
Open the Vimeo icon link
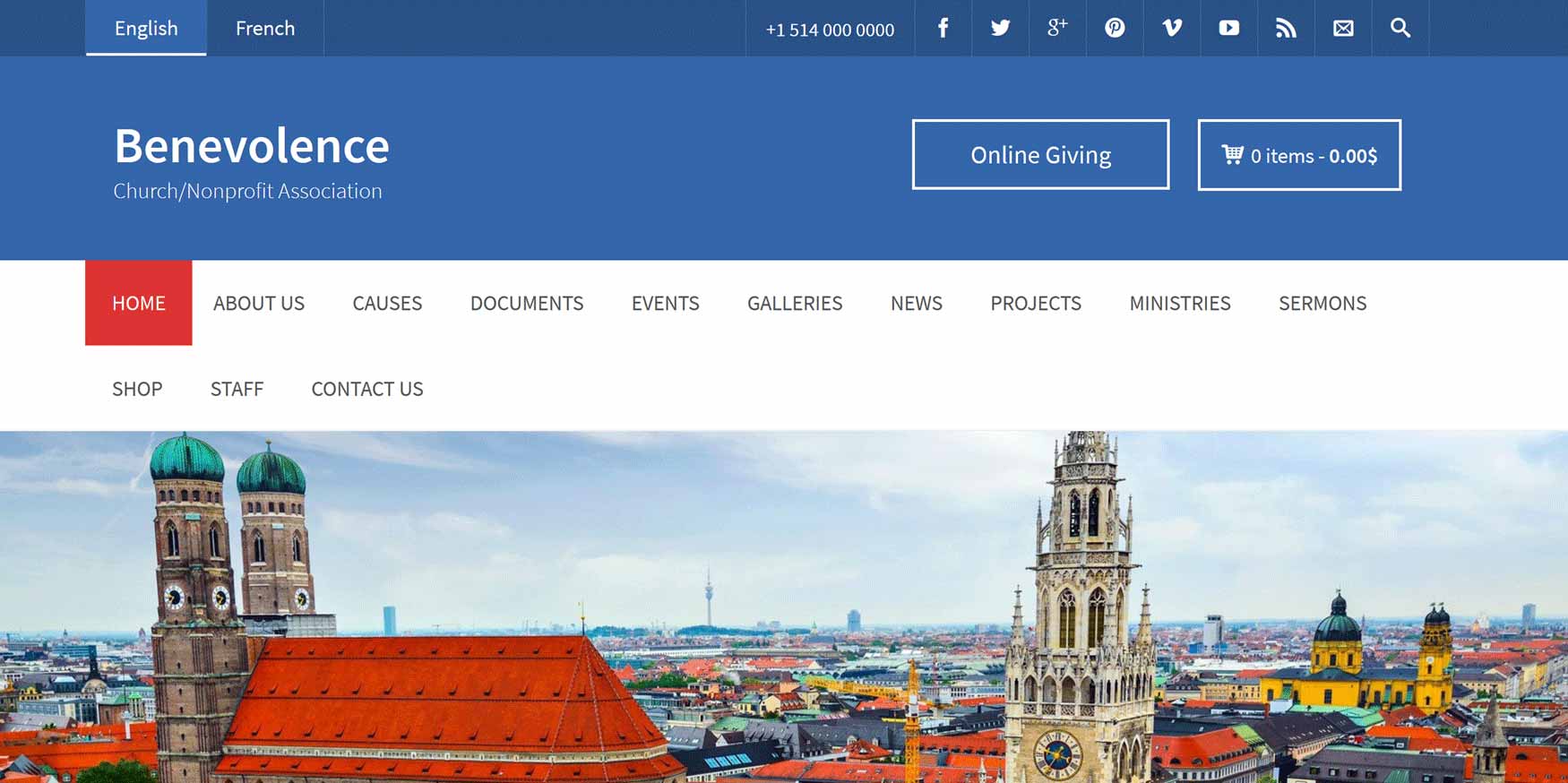pyautogui.click(x=1172, y=28)
